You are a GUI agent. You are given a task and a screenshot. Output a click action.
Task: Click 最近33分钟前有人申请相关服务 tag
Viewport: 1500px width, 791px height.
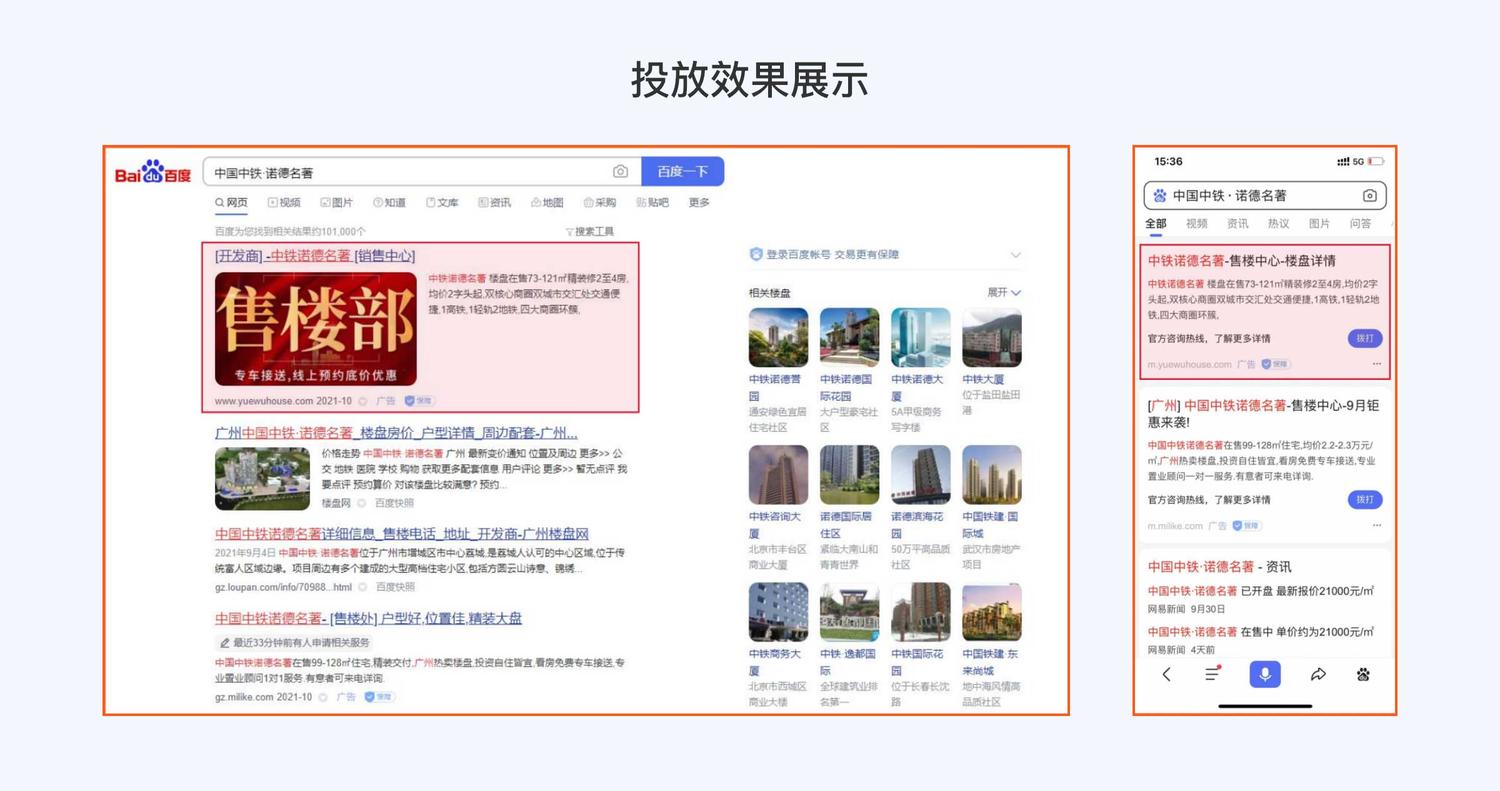[x=295, y=642]
